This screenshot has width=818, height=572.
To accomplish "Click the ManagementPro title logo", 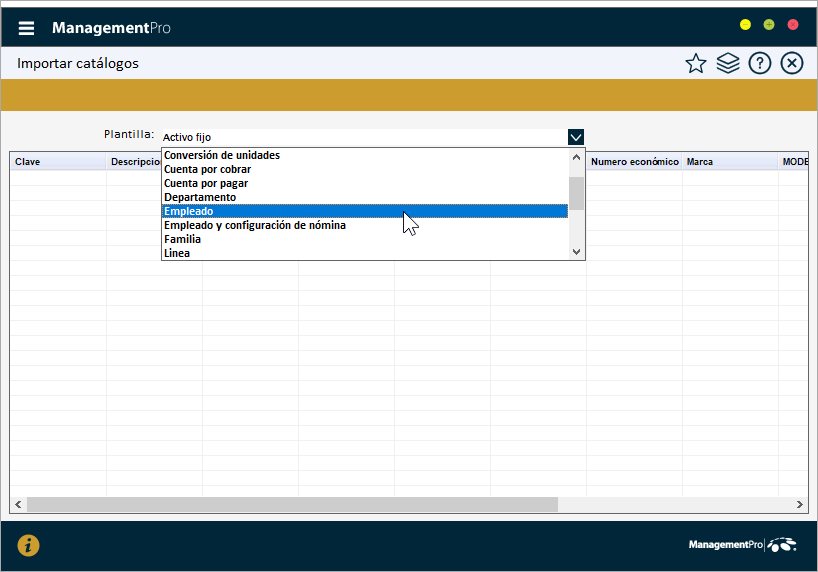I will point(111,28).
